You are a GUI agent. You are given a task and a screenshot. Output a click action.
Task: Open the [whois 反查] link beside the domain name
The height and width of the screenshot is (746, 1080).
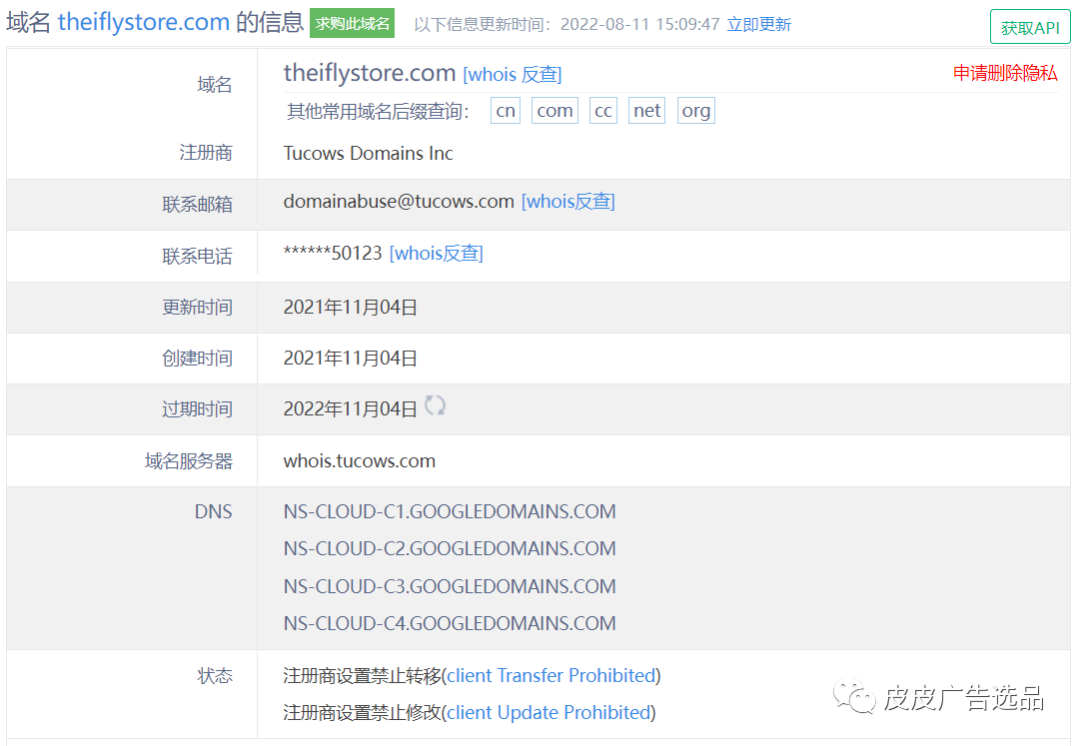[x=512, y=74]
